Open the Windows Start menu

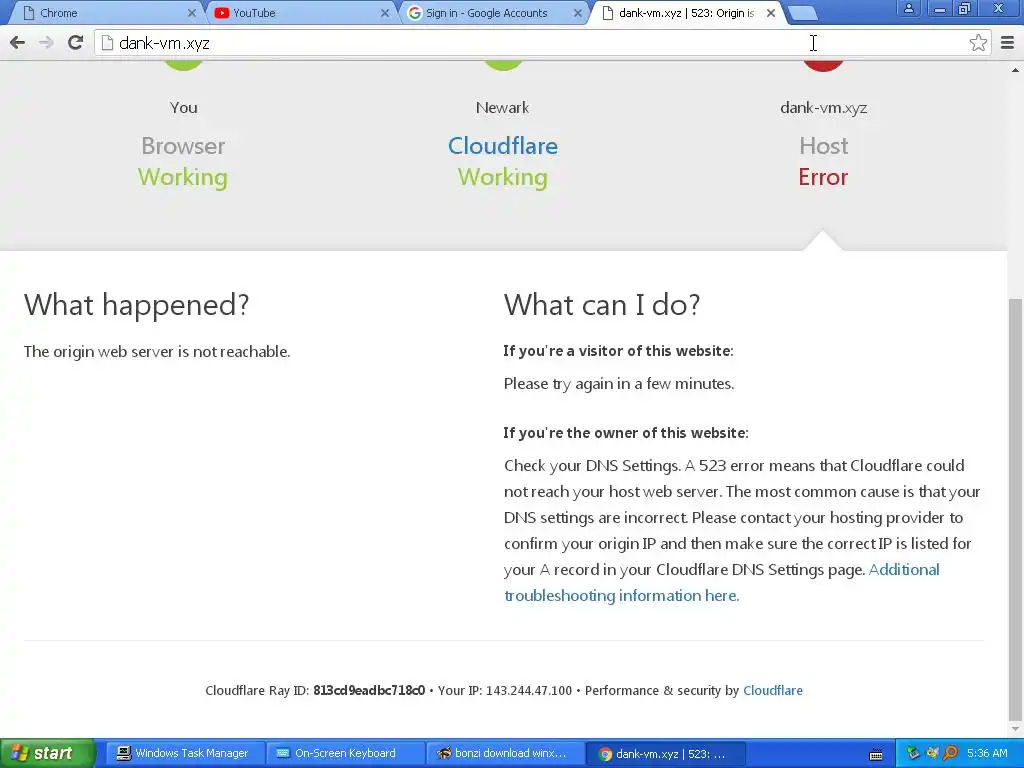(x=46, y=753)
